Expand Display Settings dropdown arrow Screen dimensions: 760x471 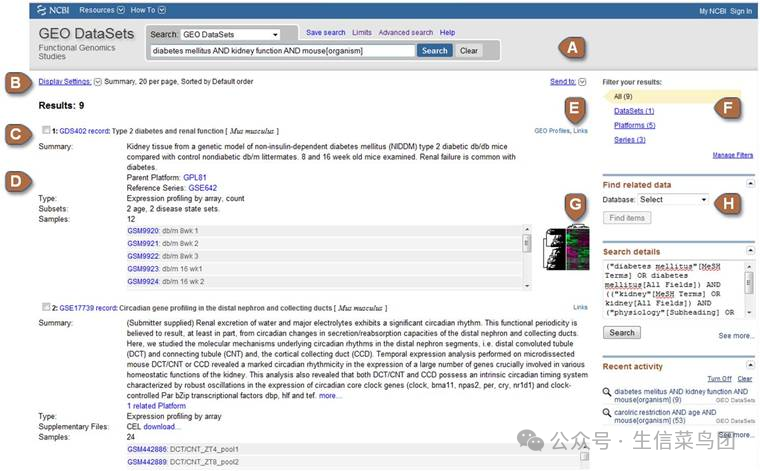pyautogui.click(x=97, y=82)
